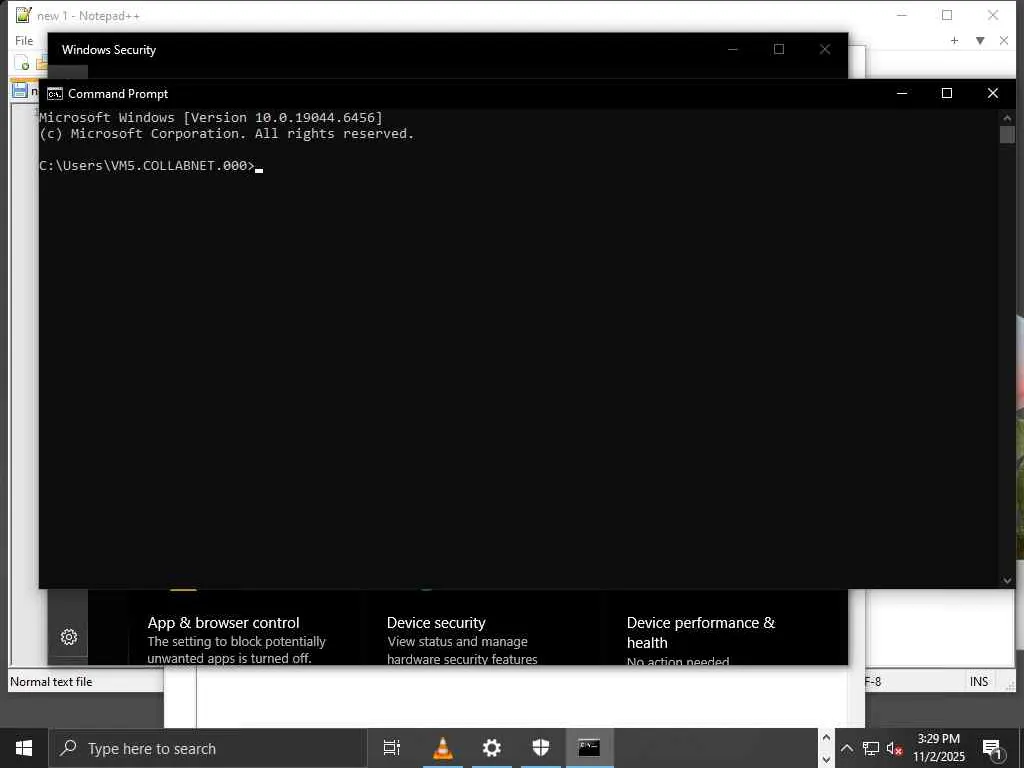Screen dimensions: 1024x768
Task: Open Device performance & health section
Action: point(701,633)
